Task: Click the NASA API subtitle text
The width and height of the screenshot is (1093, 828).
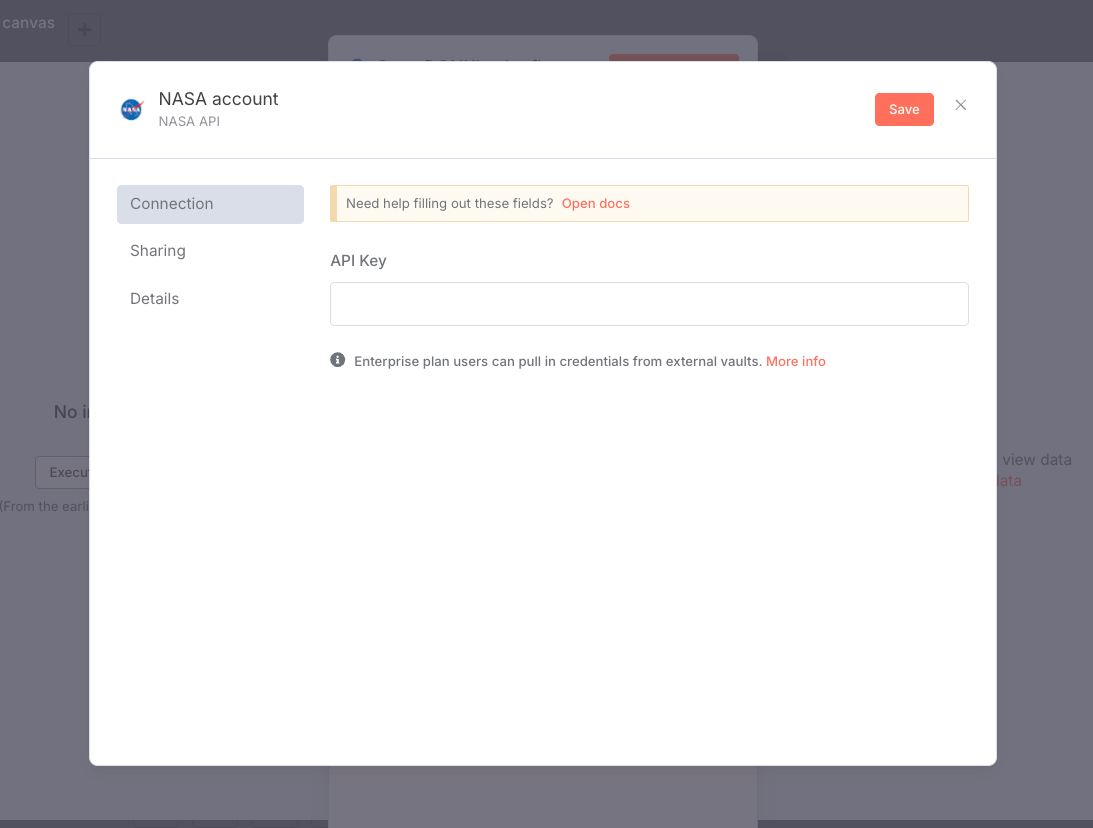Action: click(189, 121)
